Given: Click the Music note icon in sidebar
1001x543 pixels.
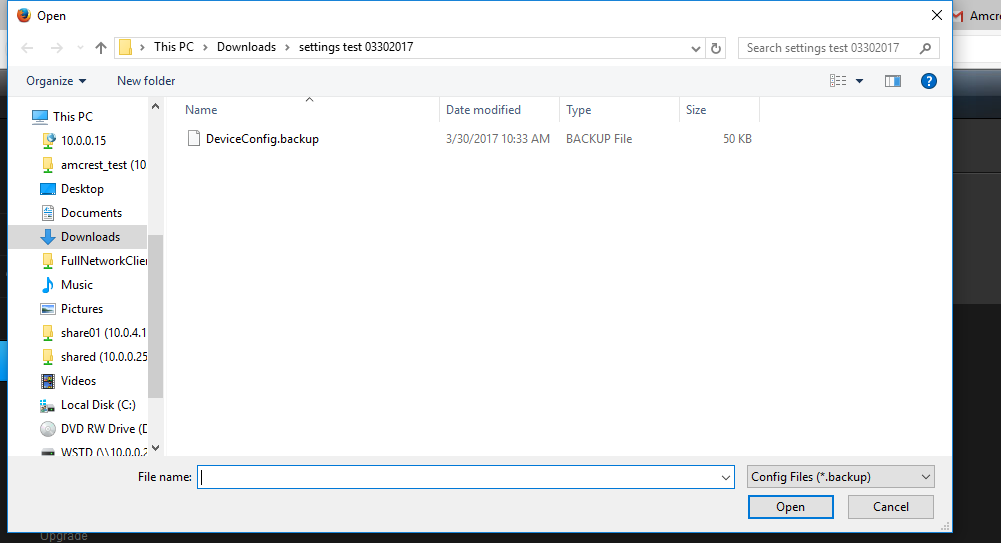Looking at the screenshot, I should pyautogui.click(x=48, y=285).
